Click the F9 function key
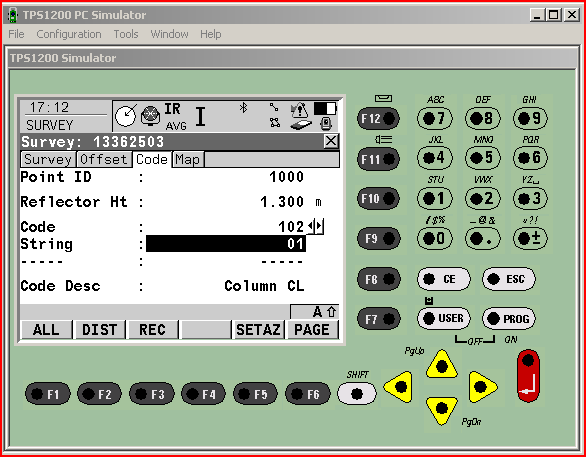 (x=378, y=238)
